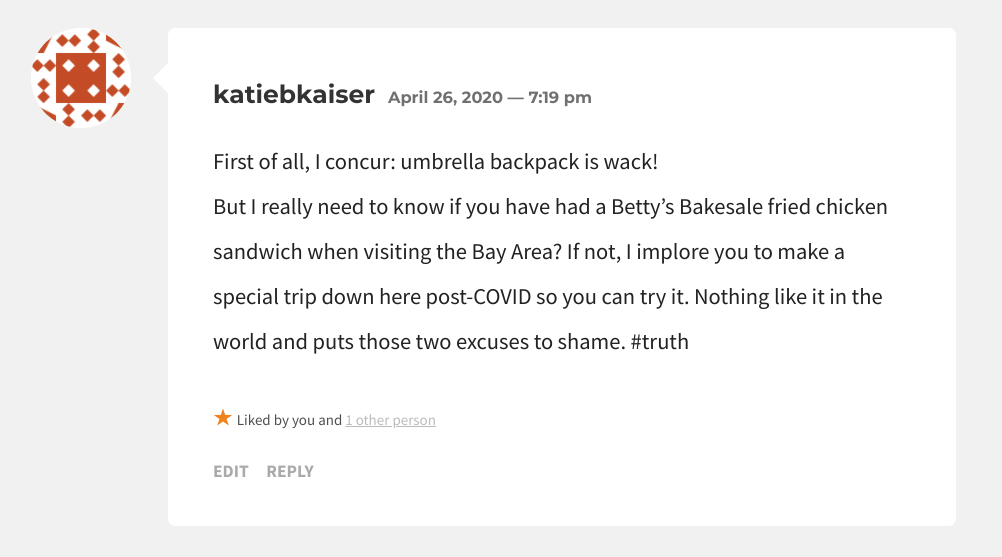Click the word "sandwich" in comment
The height and width of the screenshot is (557, 1002).
coord(257,252)
